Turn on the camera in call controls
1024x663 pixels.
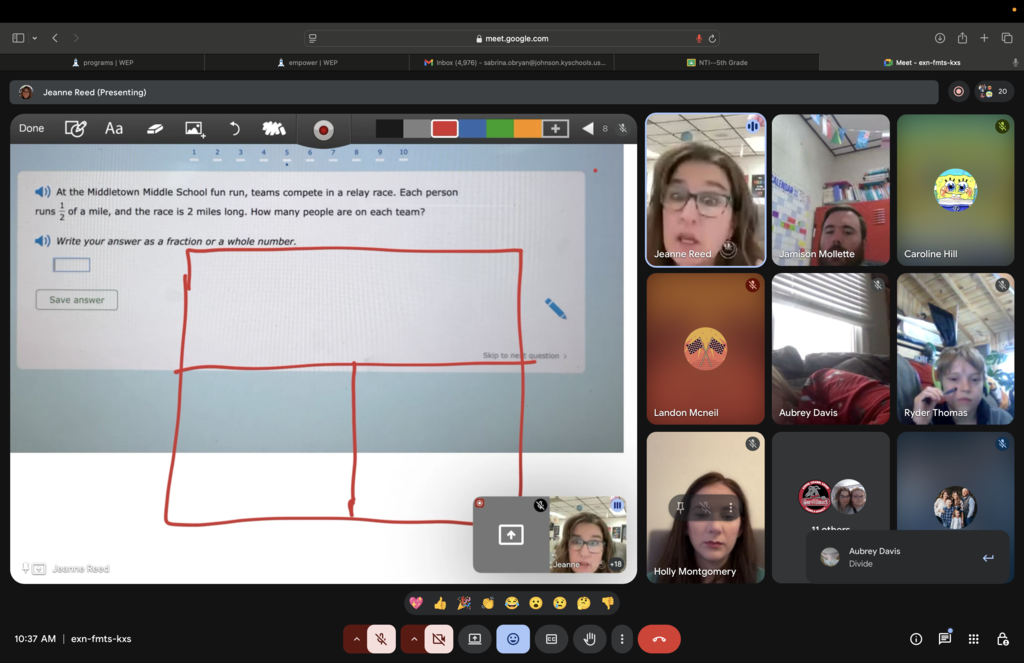438,639
